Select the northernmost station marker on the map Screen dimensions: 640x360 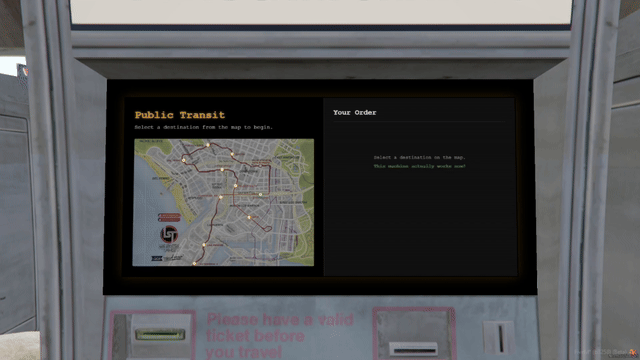(x=208, y=145)
